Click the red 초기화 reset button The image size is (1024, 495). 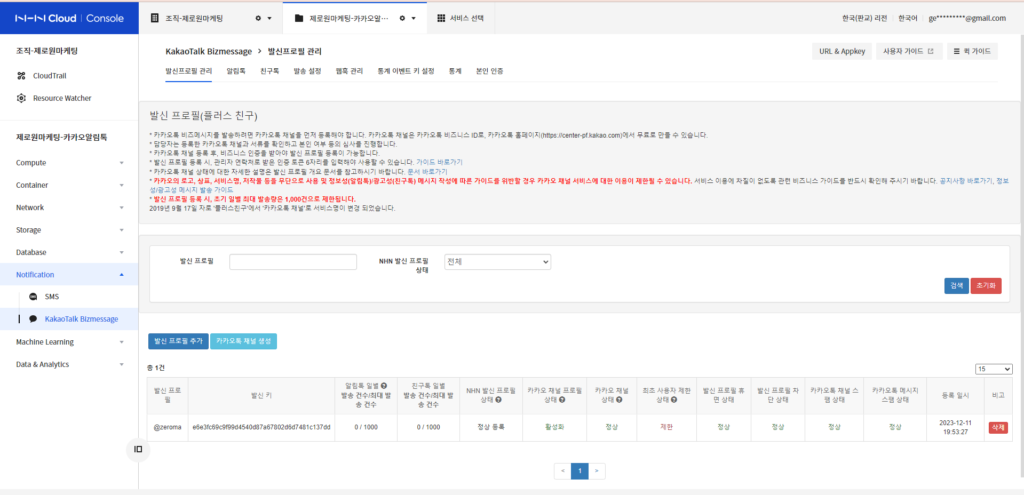click(985, 286)
